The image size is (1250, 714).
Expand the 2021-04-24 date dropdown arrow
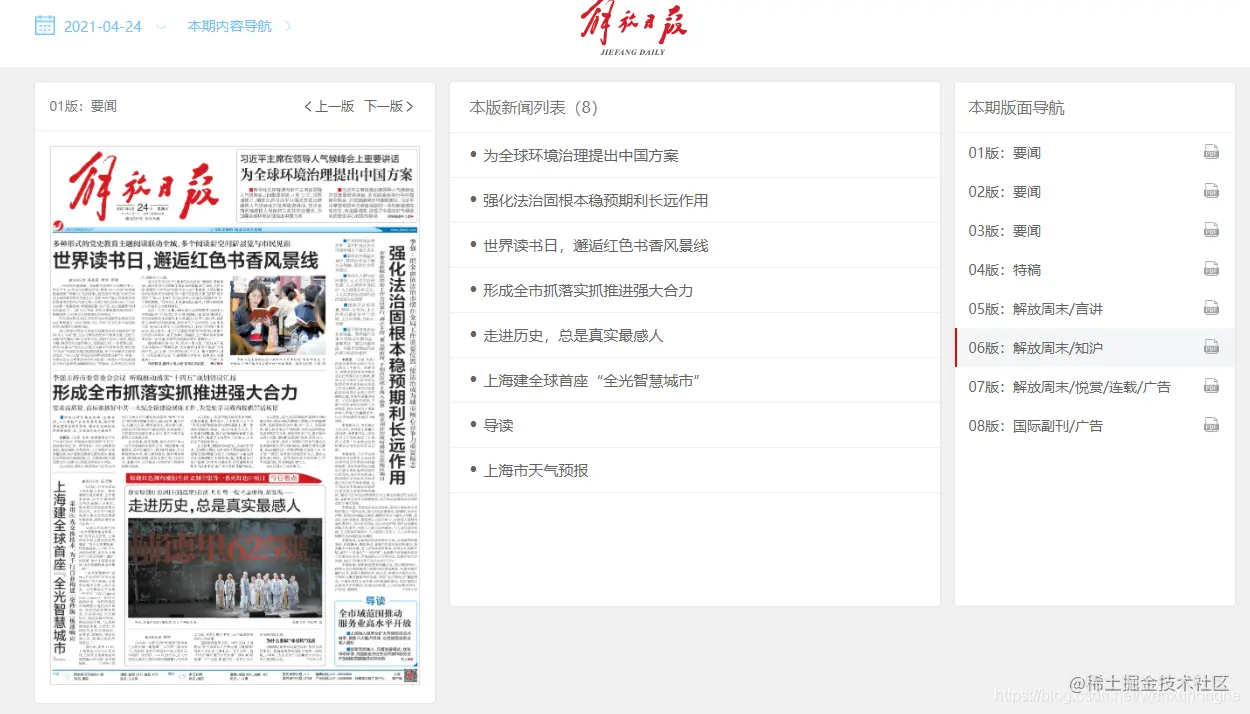tap(160, 26)
